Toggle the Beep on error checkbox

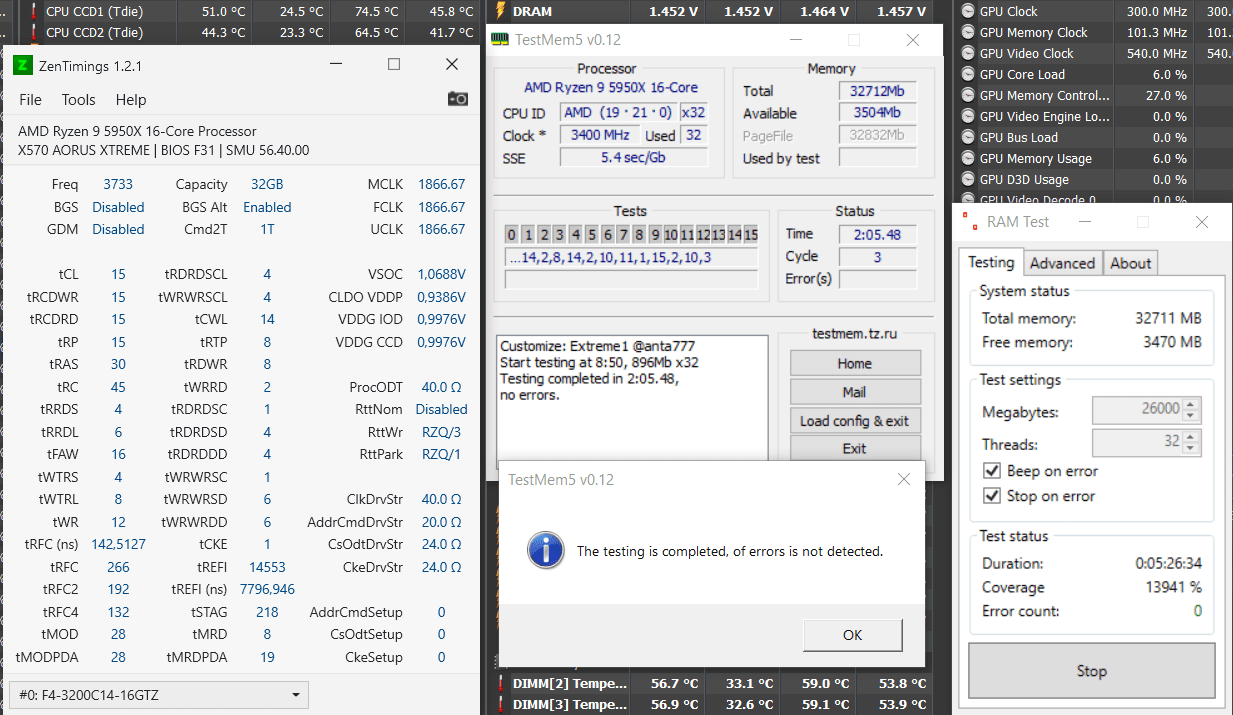[992, 471]
